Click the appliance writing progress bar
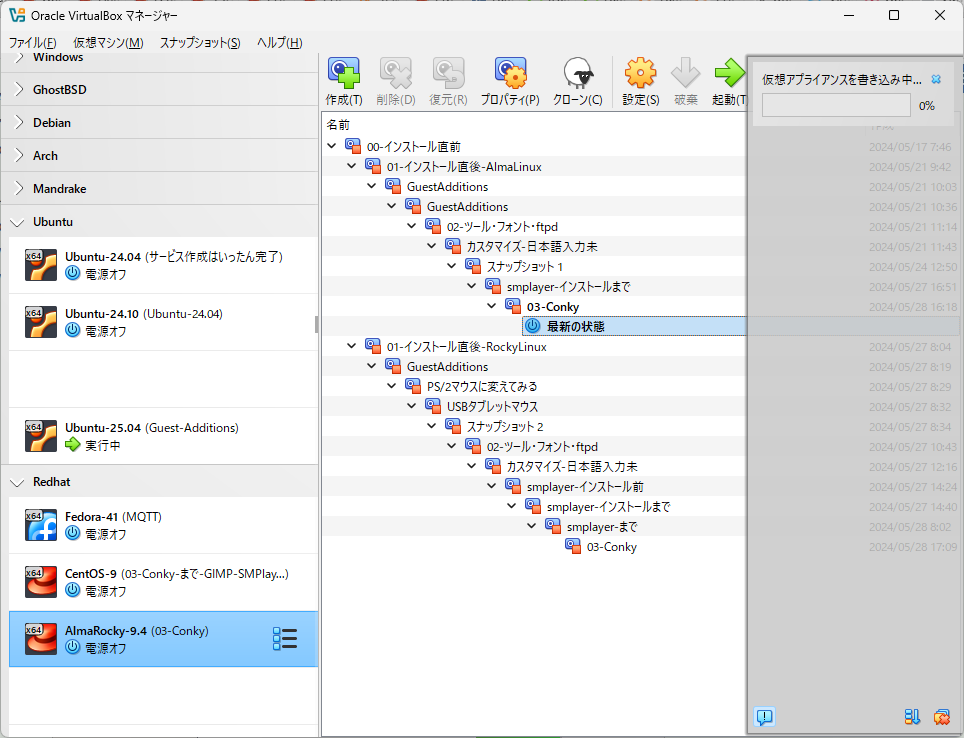 coord(836,105)
